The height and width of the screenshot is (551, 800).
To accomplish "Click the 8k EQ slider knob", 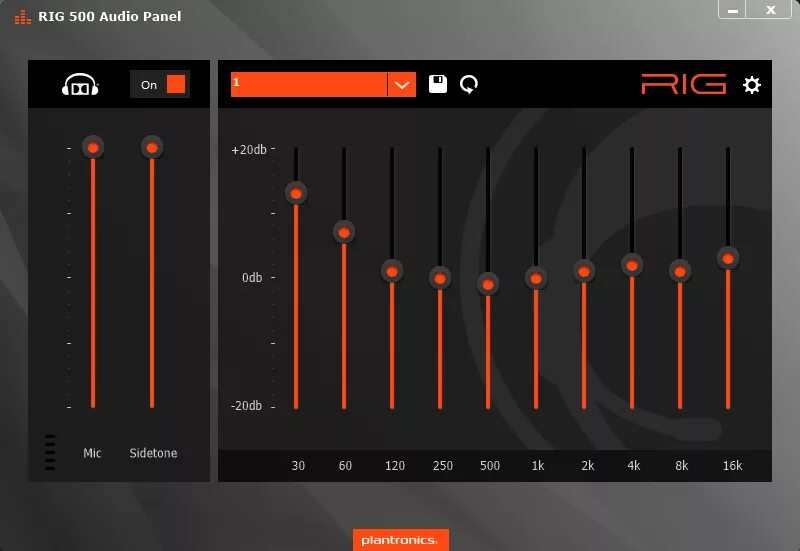I will pyautogui.click(x=680, y=271).
